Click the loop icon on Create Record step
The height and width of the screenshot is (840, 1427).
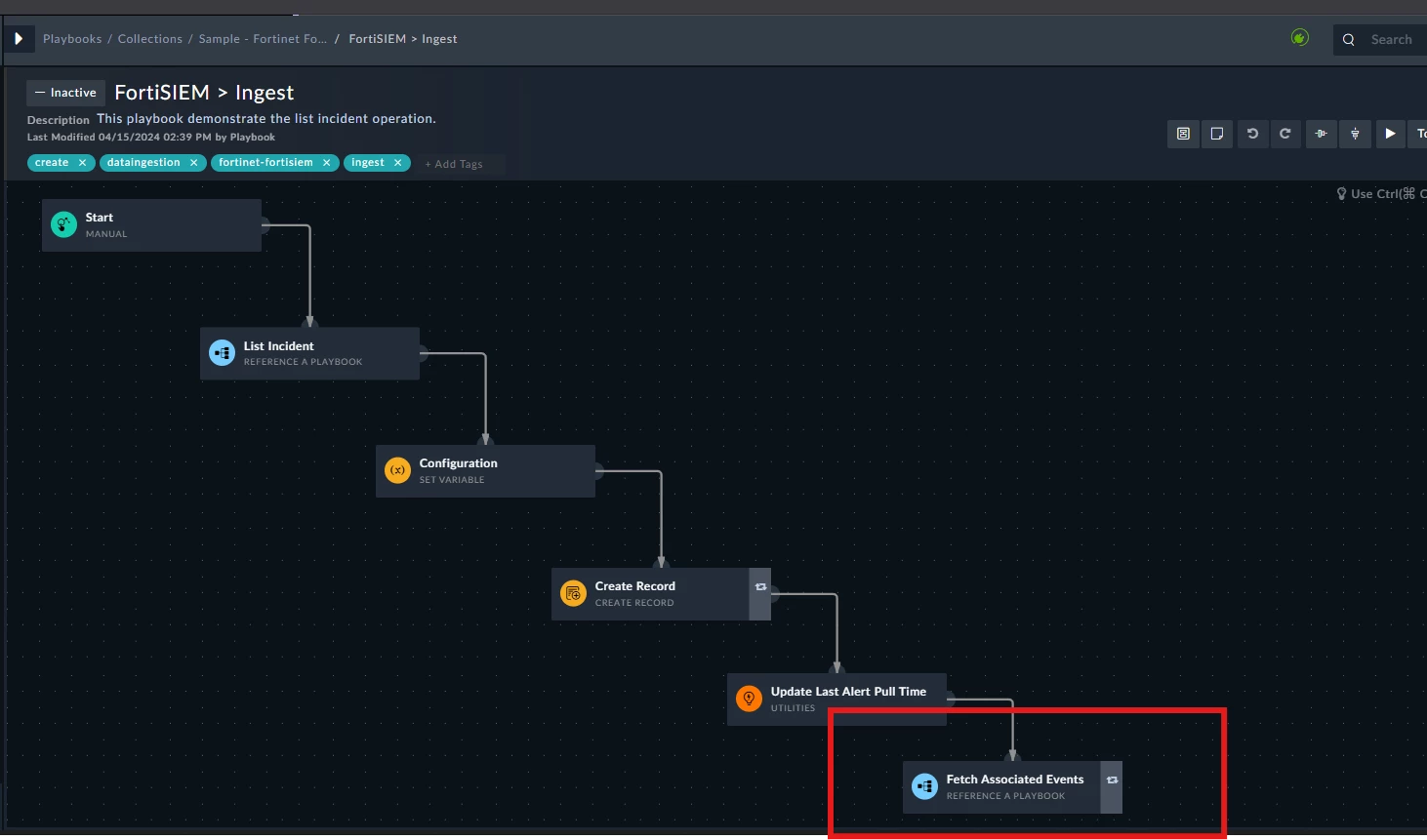pos(760,587)
